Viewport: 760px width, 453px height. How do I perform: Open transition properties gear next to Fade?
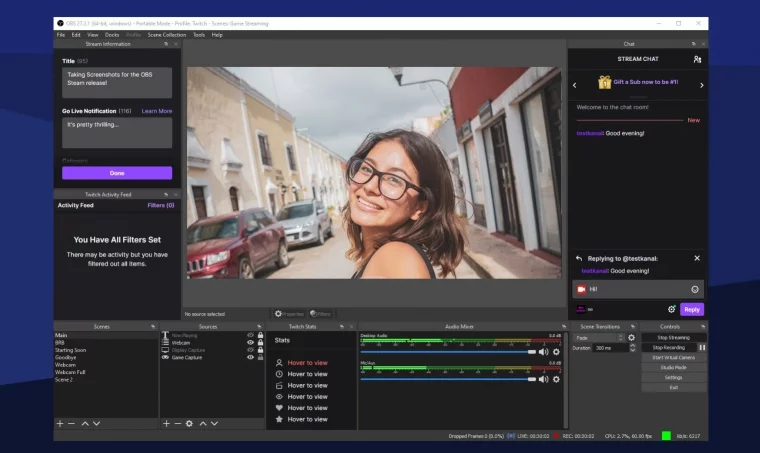(x=632, y=338)
